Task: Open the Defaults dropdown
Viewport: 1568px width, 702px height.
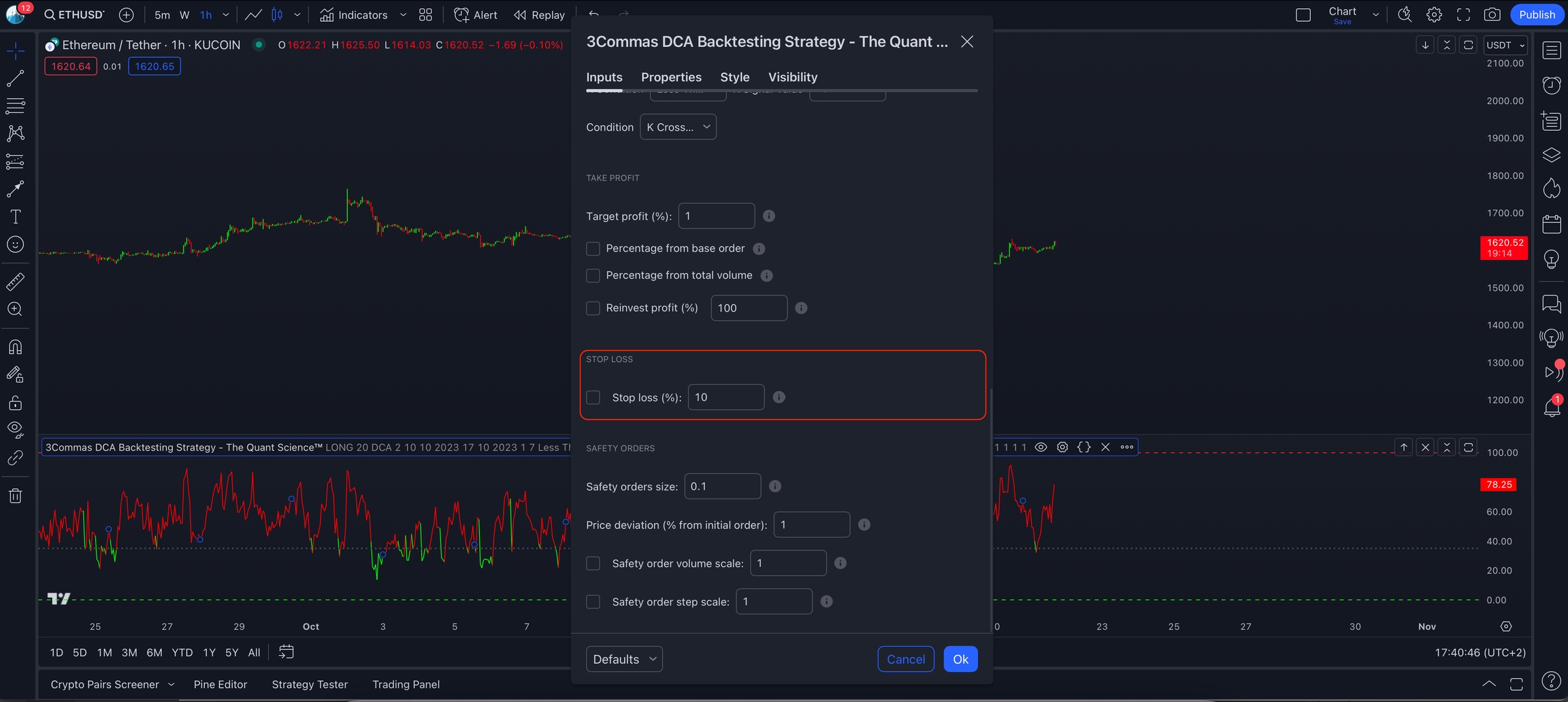Action: [x=624, y=659]
